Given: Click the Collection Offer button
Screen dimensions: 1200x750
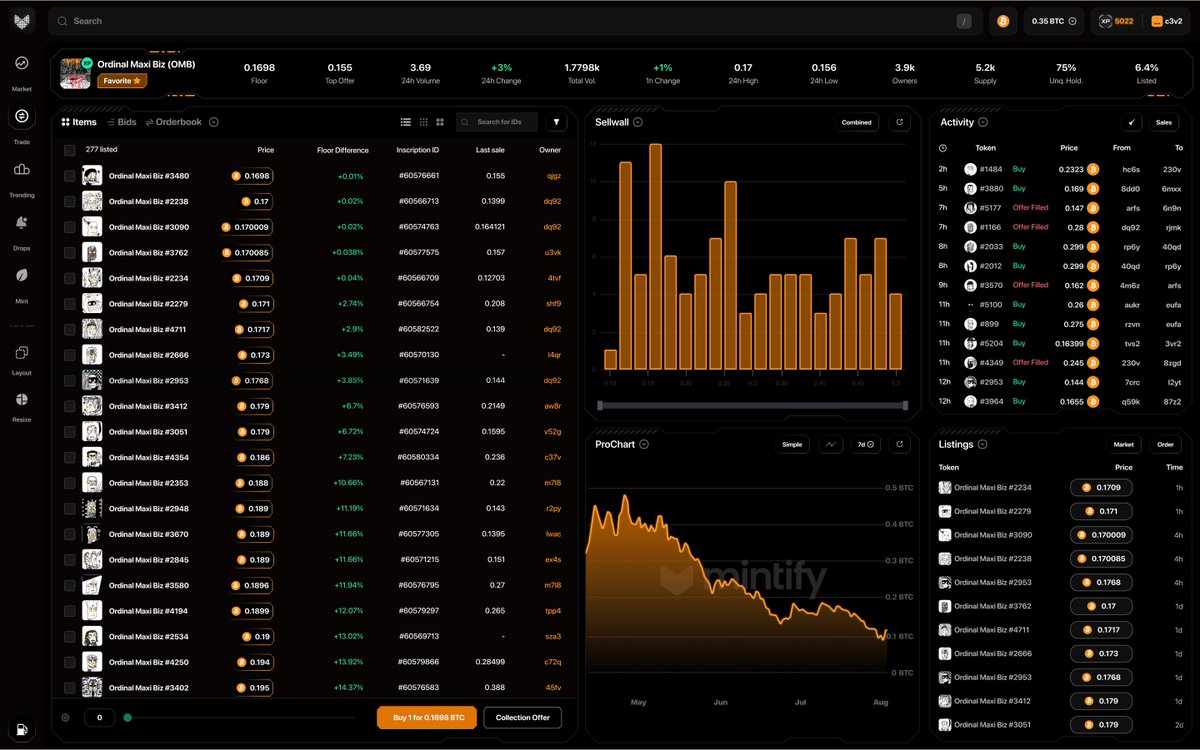Looking at the screenshot, I should pyautogui.click(x=523, y=717).
